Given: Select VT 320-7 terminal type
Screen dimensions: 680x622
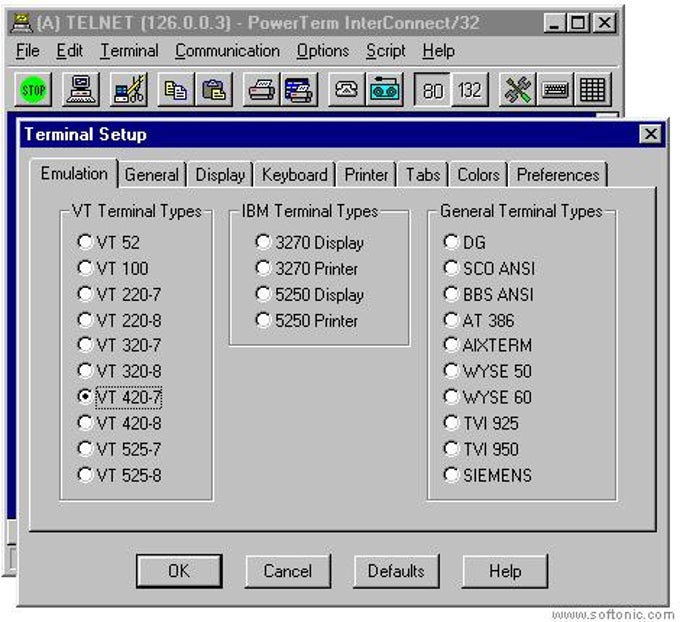Looking at the screenshot, I should coord(85,345).
